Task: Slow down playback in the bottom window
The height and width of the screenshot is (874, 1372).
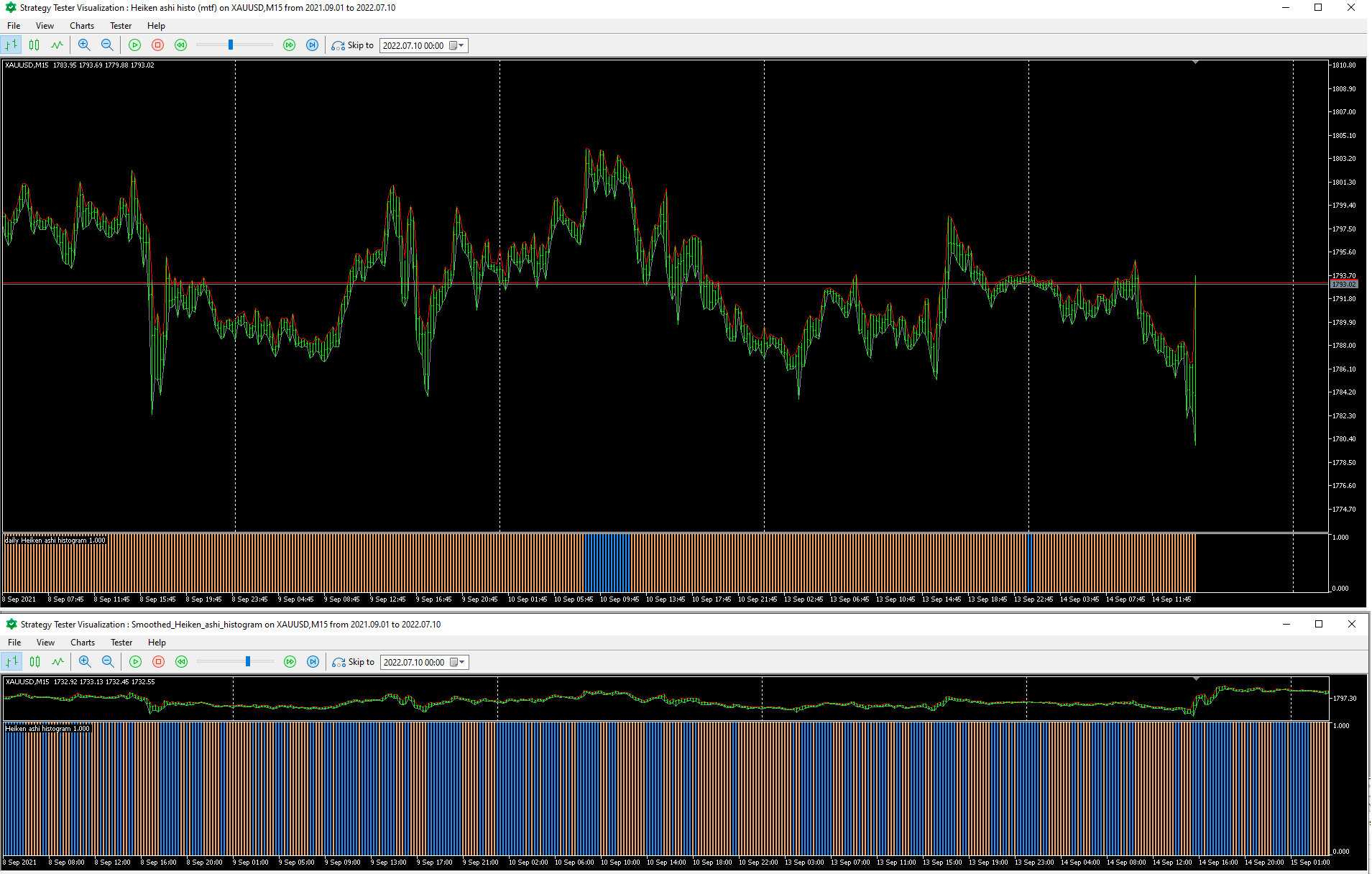Action: [x=182, y=662]
